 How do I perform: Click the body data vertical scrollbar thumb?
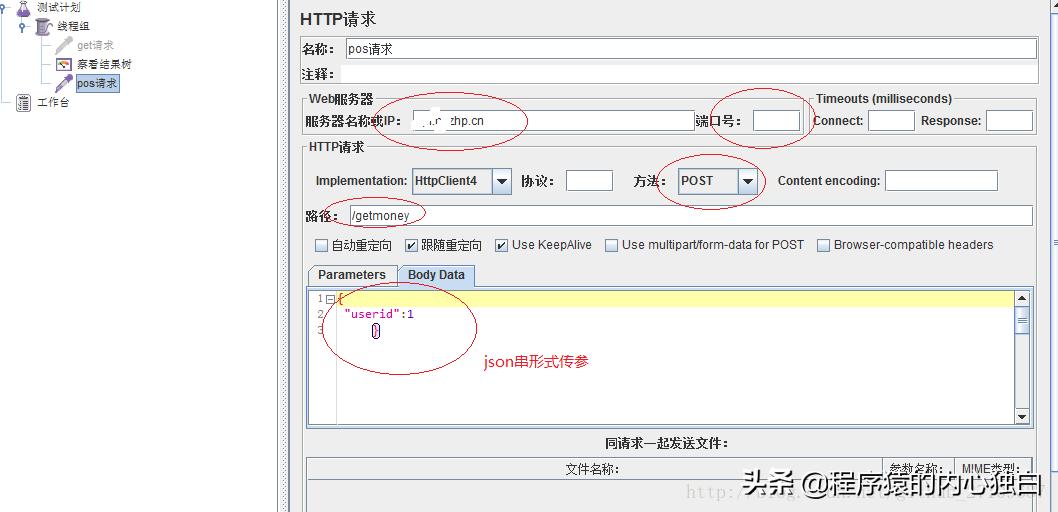(x=1022, y=320)
